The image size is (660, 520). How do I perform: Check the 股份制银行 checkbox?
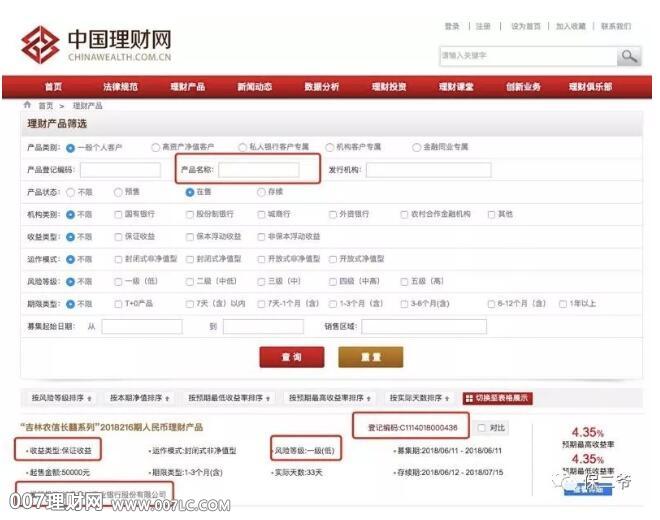pyautogui.click(x=190, y=214)
